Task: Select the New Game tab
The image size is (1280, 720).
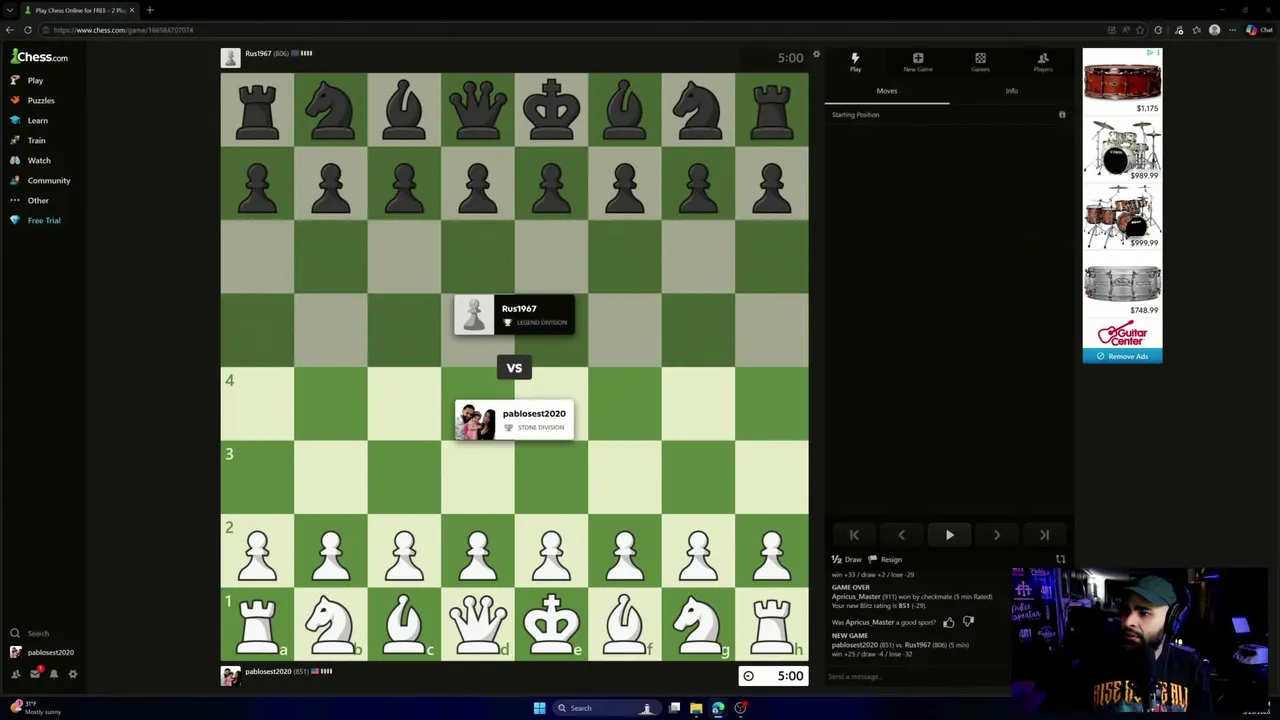Action: (x=917, y=62)
